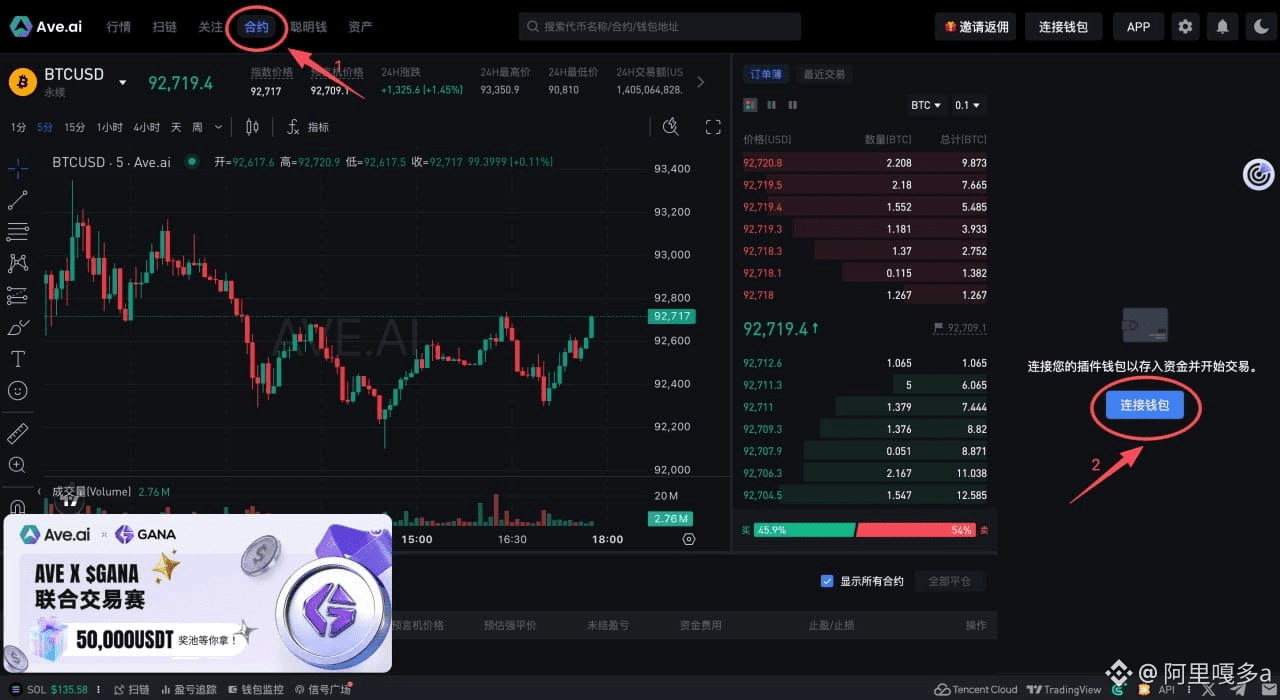The image size is (1280, 700).
Task: Show asks-only order book layout
Action: click(x=793, y=105)
